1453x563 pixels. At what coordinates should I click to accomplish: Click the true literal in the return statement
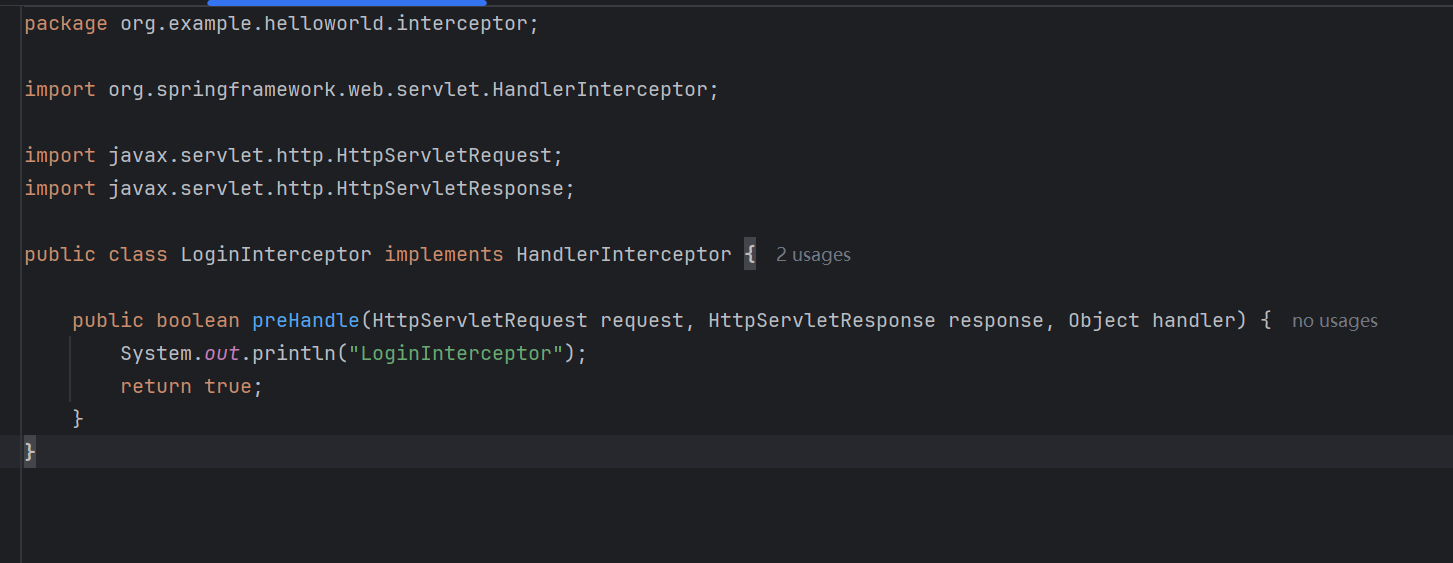(x=228, y=387)
